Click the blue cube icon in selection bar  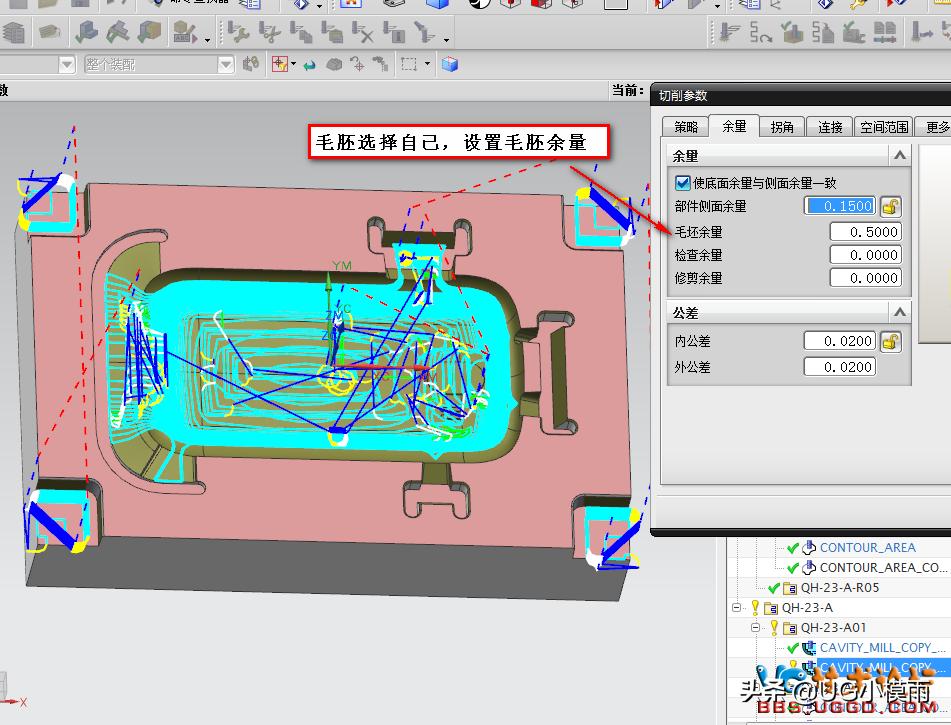pos(449,65)
